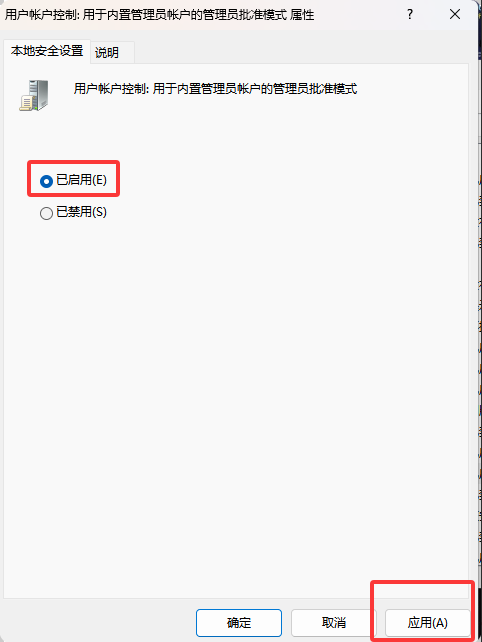This screenshot has width=482, height=642.
Task: Click the empty circle of 已禁用 option
Action: [x=46, y=213]
